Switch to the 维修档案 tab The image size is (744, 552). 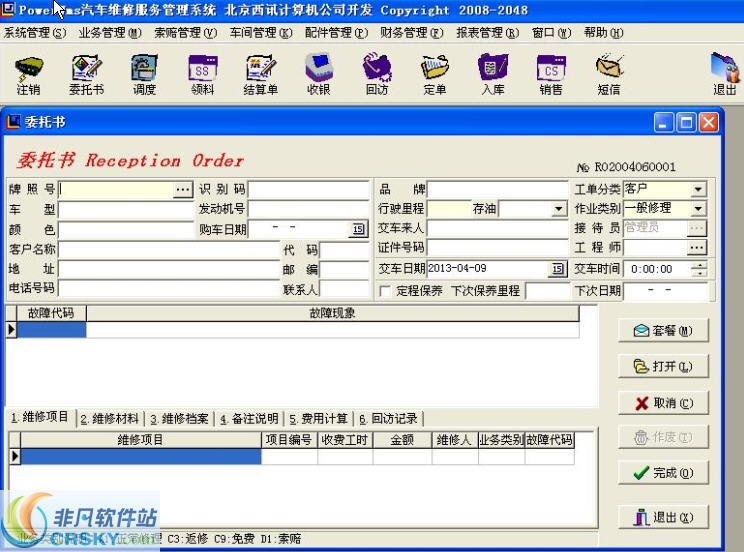(x=179, y=418)
